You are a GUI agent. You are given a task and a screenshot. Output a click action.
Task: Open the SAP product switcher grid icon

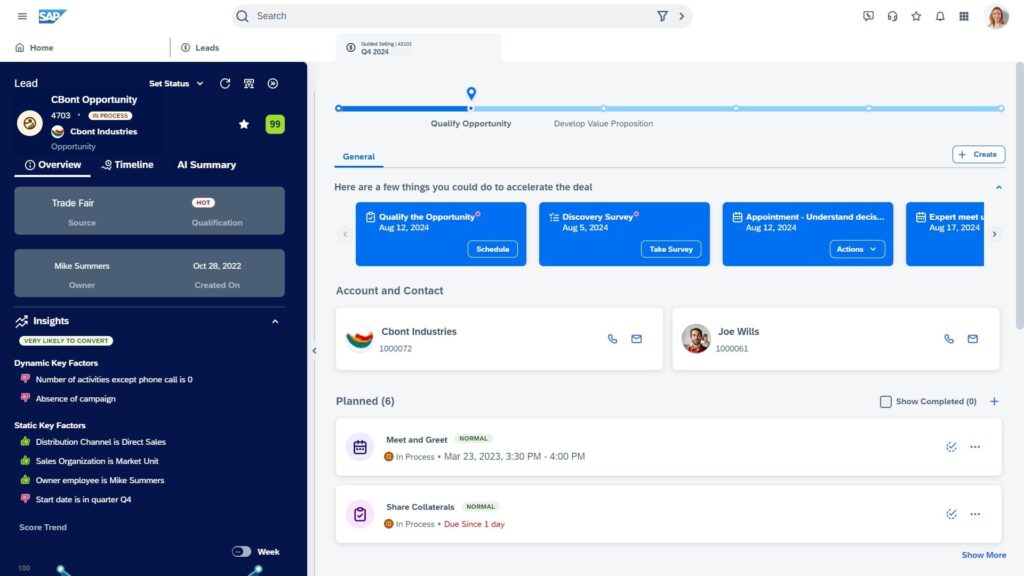964,16
